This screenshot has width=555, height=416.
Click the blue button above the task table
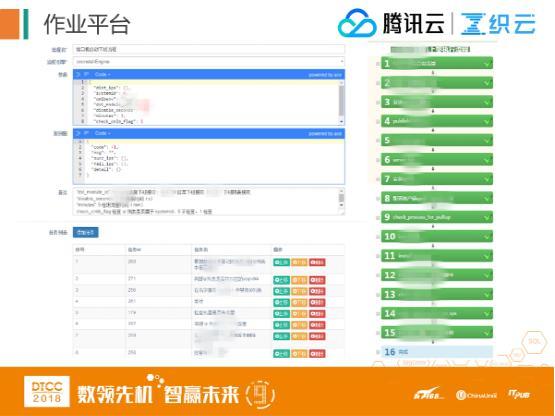pyautogui.click(x=86, y=232)
